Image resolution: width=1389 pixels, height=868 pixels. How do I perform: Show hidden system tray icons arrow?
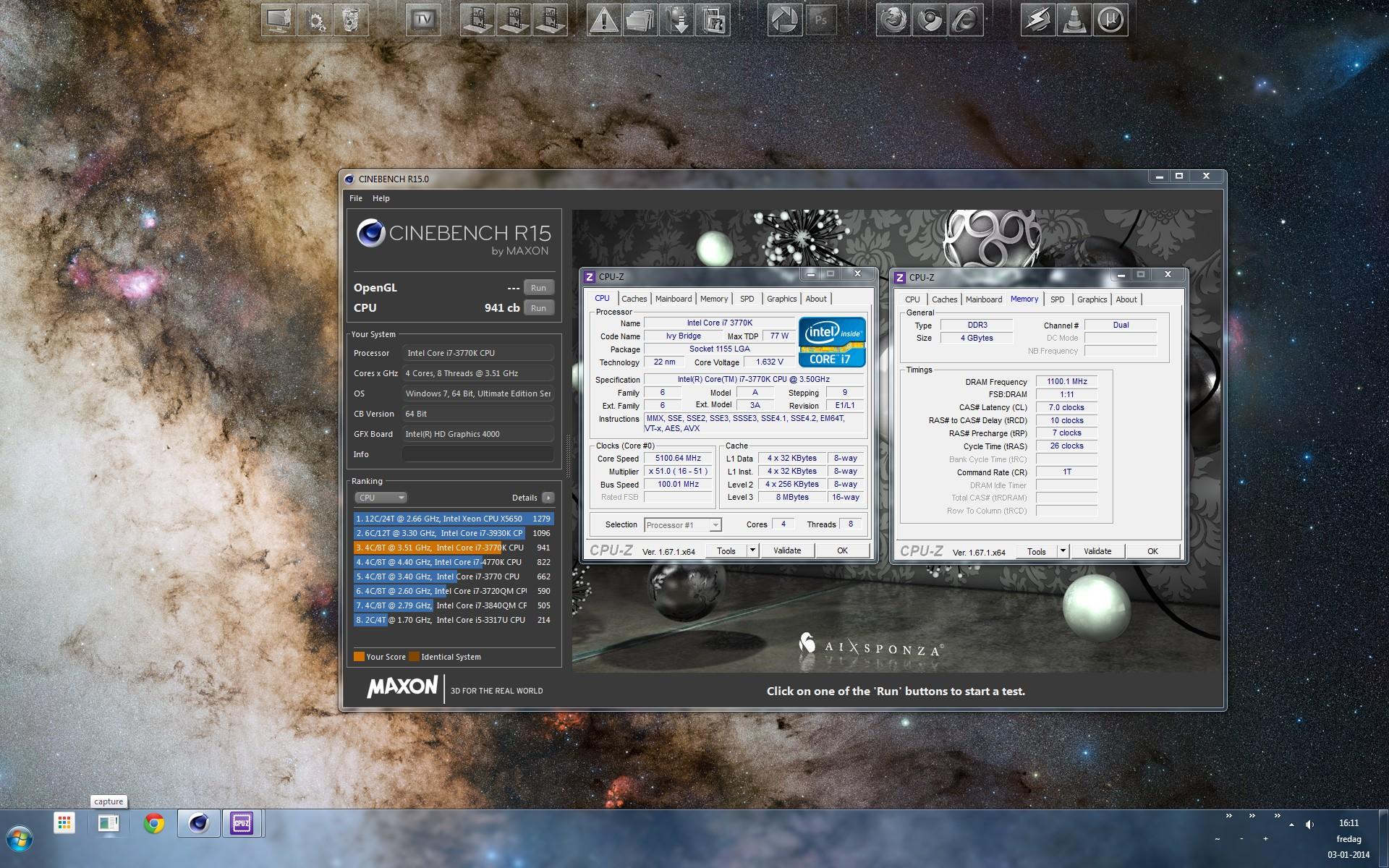[1291, 824]
